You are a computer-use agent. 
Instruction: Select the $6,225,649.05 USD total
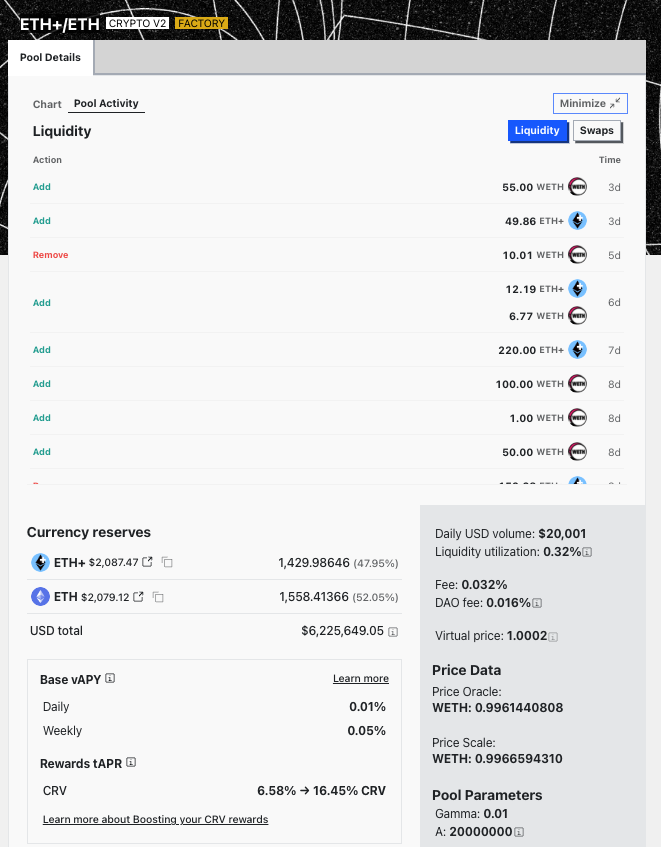pyautogui.click(x=342, y=631)
